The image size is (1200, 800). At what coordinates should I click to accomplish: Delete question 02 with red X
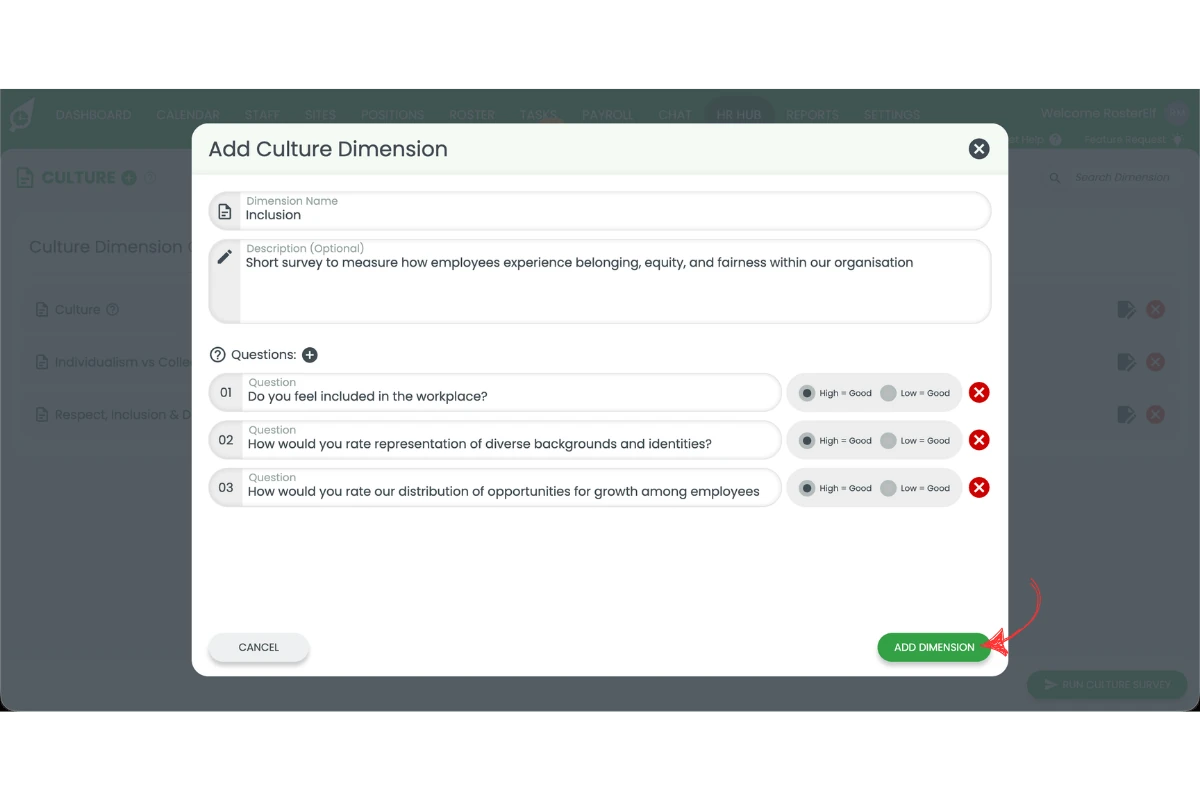(980, 440)
